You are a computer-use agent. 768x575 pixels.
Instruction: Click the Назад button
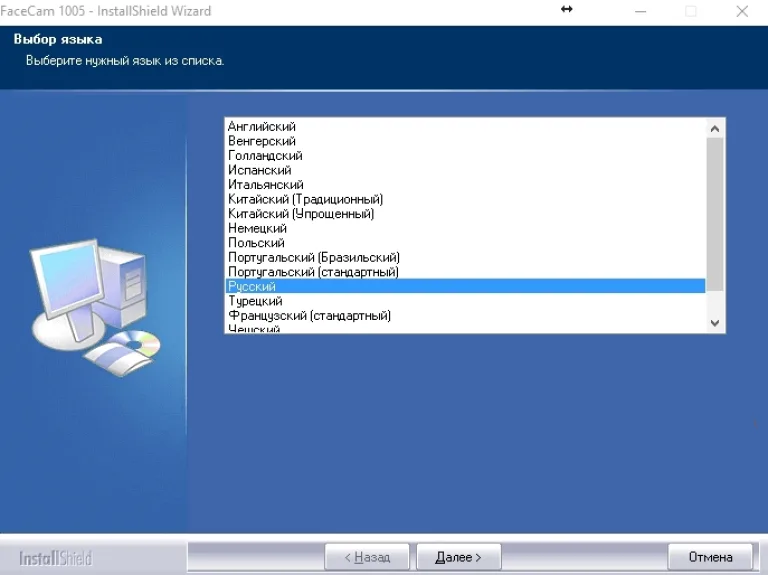(x=367, y=557)
